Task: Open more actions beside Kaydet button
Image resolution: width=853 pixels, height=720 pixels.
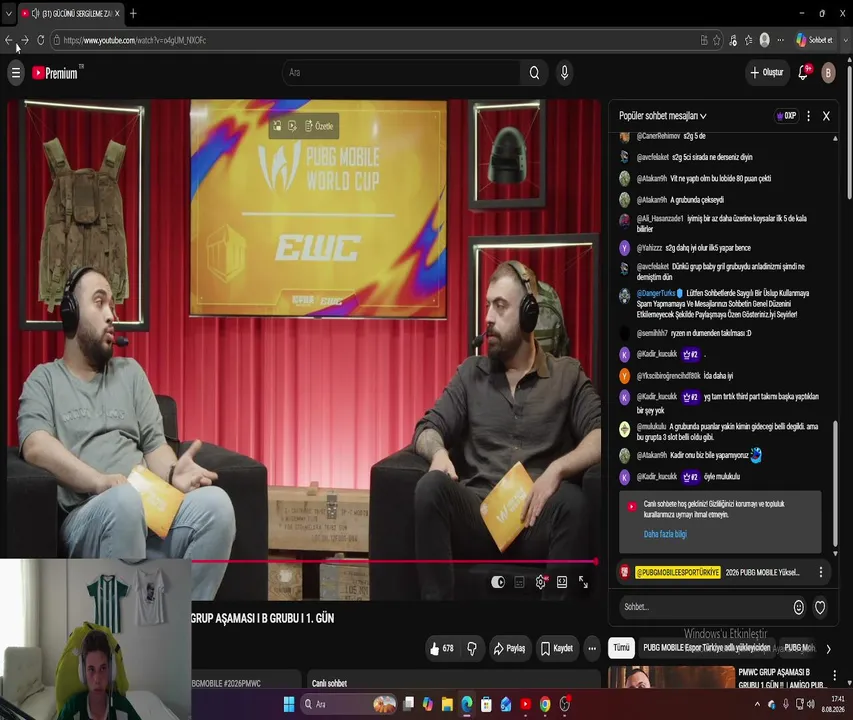Action: coord(592,648)
